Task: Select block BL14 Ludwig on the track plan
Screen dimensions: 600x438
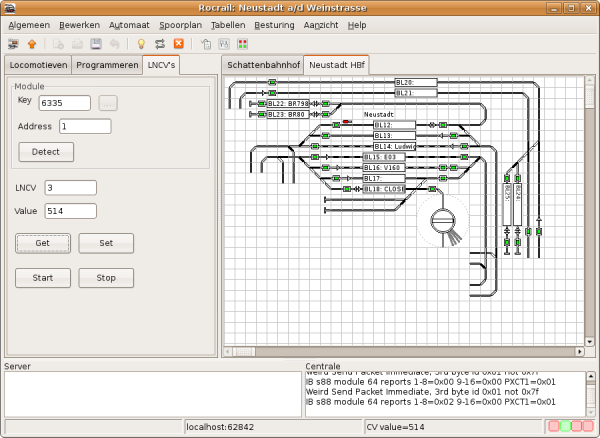Action: point(394,146)
